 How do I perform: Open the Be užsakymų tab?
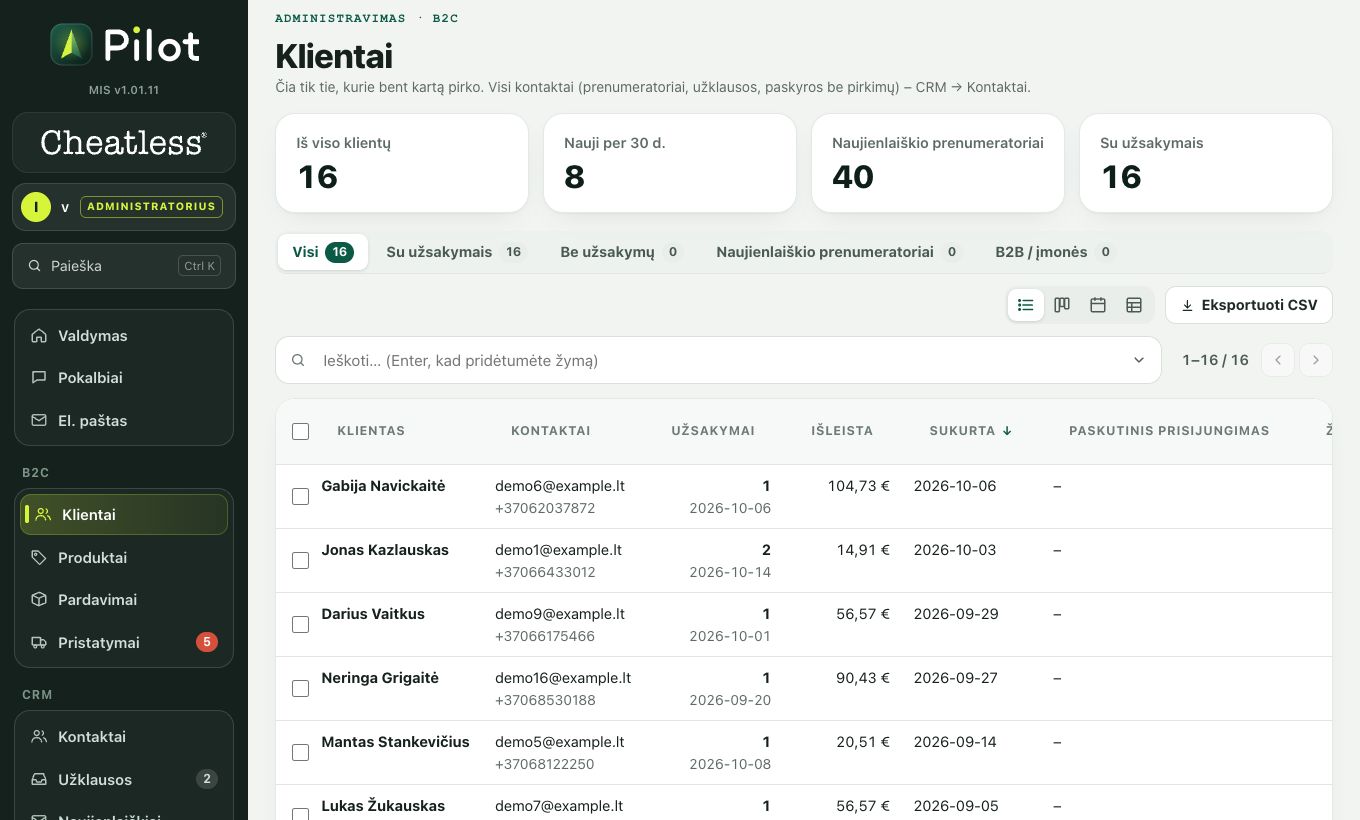pyautogui.click(x=620, y=252)
